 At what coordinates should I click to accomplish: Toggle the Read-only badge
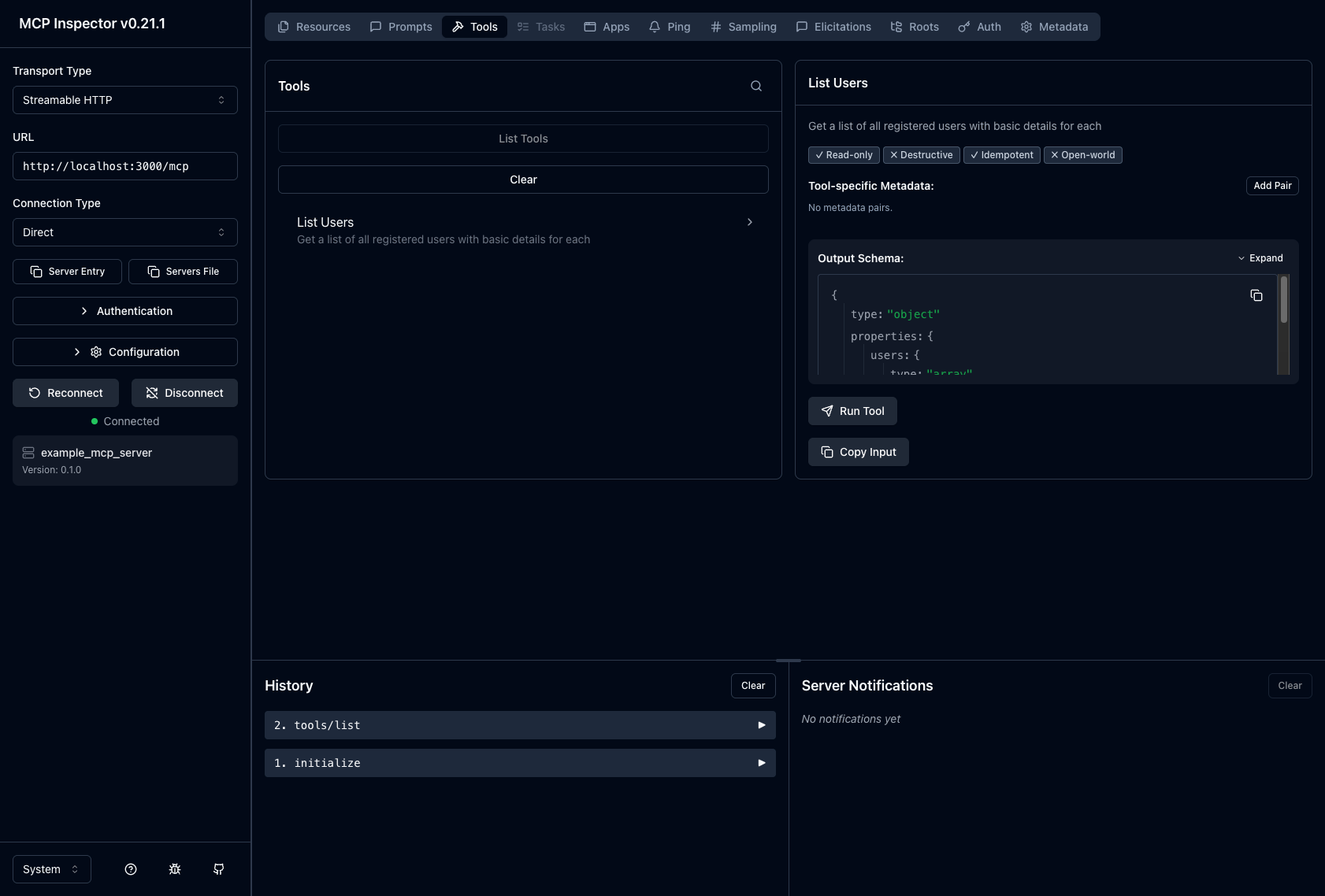click(x=844, y=154)
